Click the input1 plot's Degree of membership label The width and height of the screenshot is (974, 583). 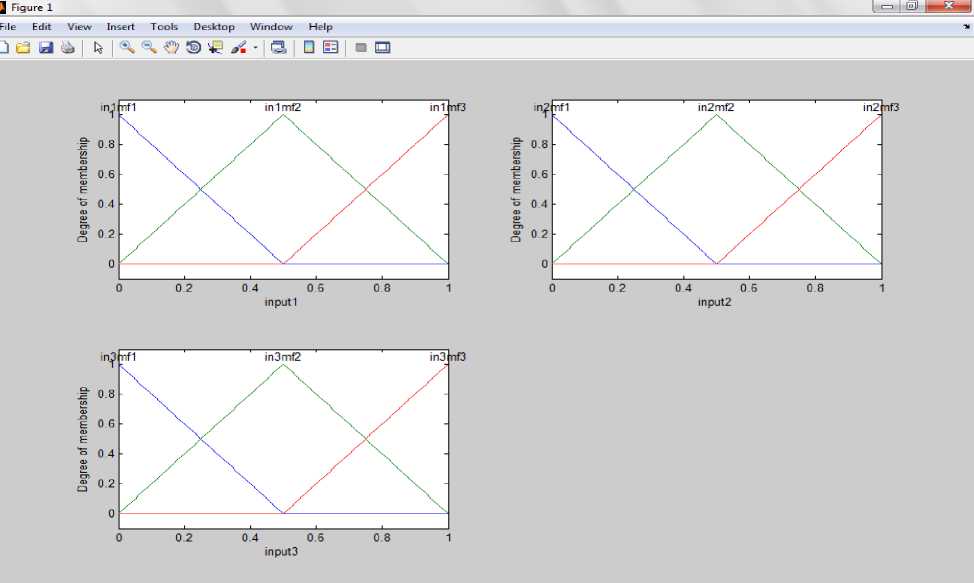[x=83, y=189]
